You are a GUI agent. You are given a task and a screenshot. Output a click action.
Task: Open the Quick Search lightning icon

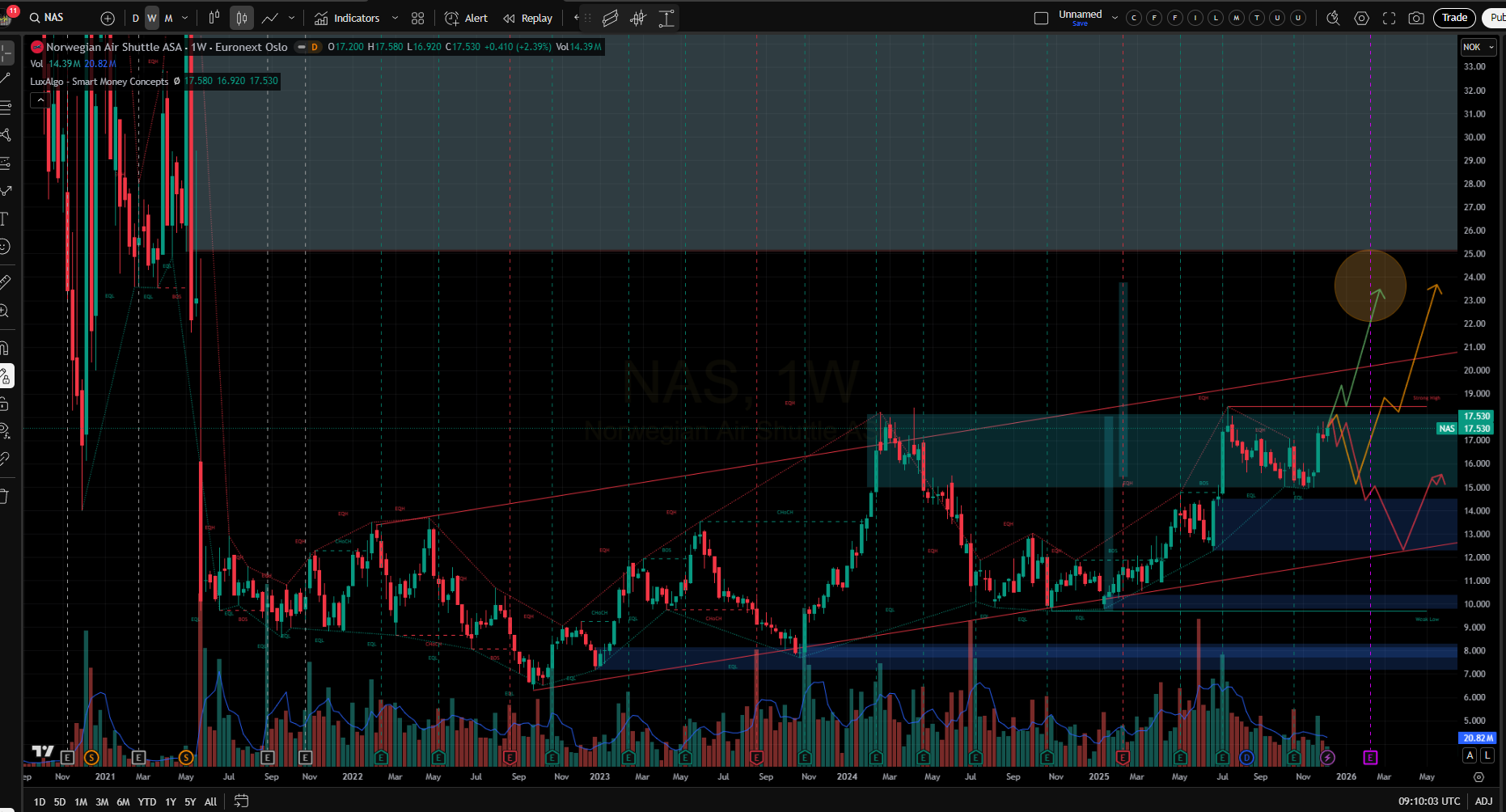click(x=1333, y=18)
